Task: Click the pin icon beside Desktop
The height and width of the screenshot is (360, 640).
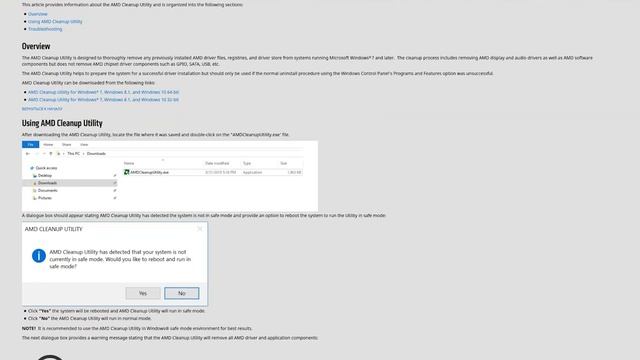Action: click(115, 176)
